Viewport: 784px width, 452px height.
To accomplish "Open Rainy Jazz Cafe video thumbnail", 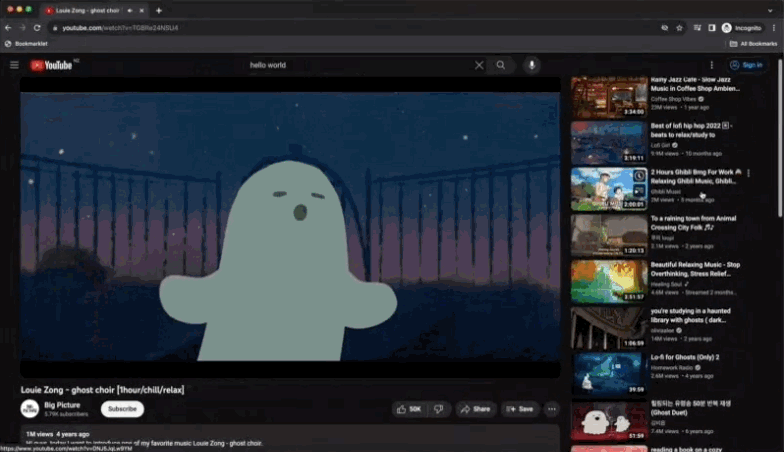I will 609,96.
